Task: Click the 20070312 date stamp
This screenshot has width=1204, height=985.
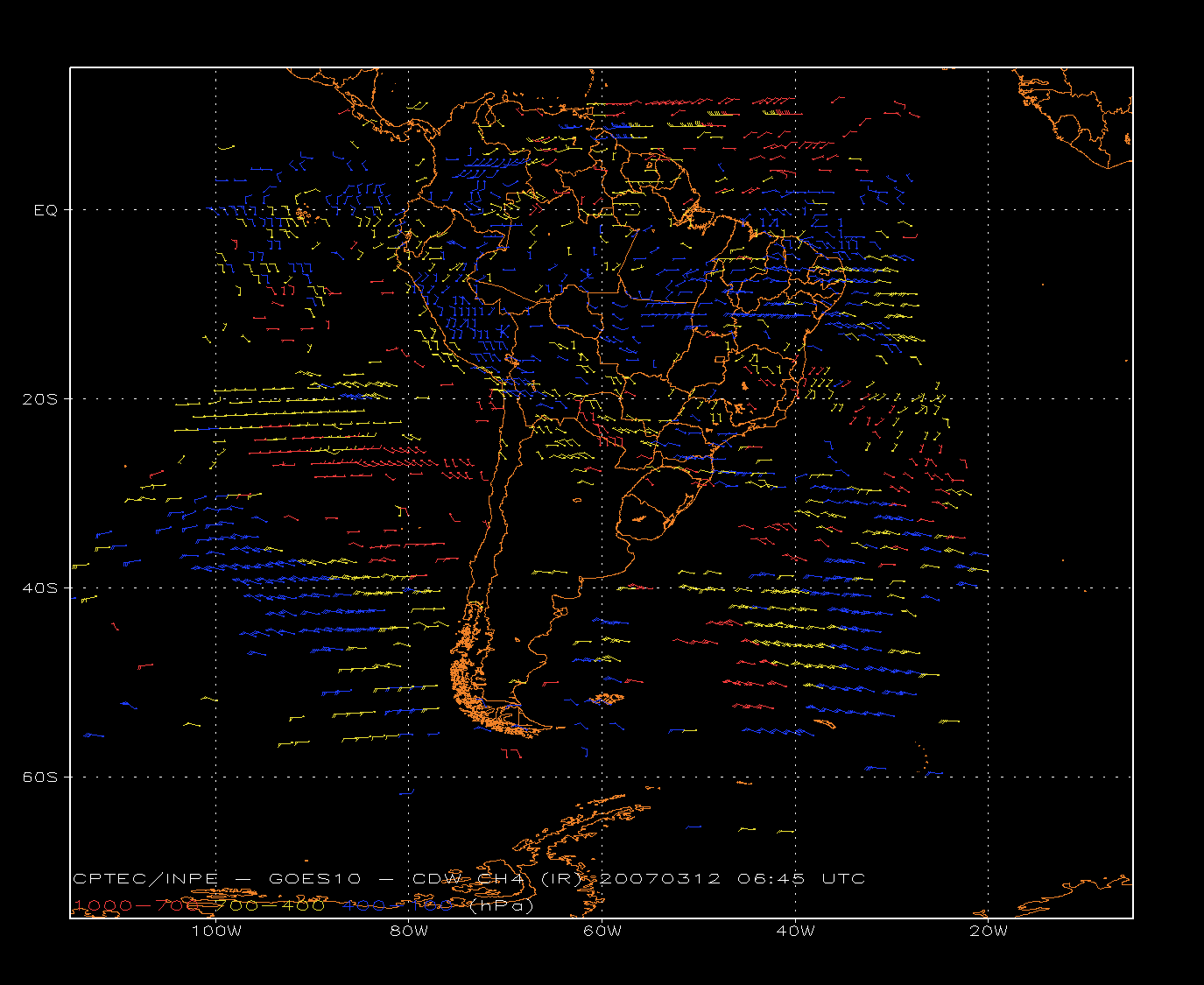Action: (662, 878)
